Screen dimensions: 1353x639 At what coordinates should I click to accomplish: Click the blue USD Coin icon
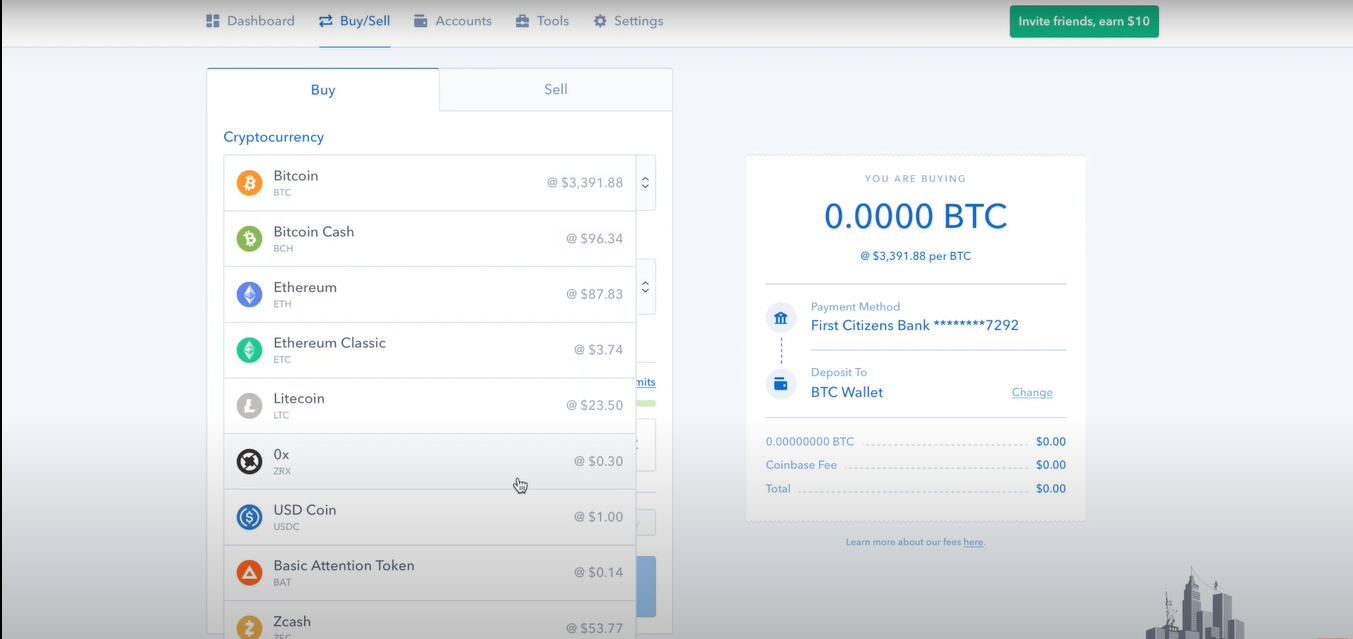tap(249, 517)
